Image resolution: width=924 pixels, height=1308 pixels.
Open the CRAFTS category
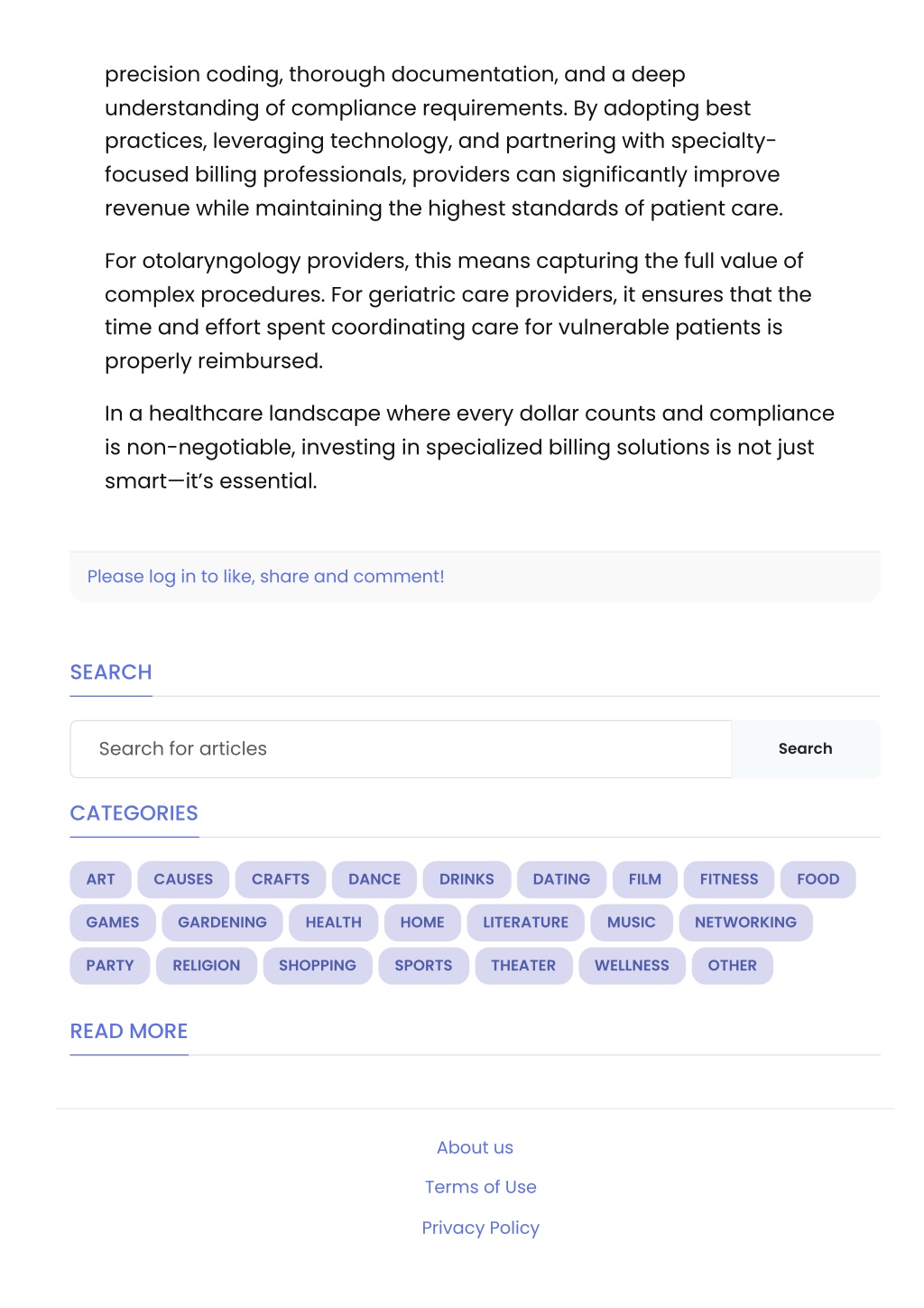281,879
